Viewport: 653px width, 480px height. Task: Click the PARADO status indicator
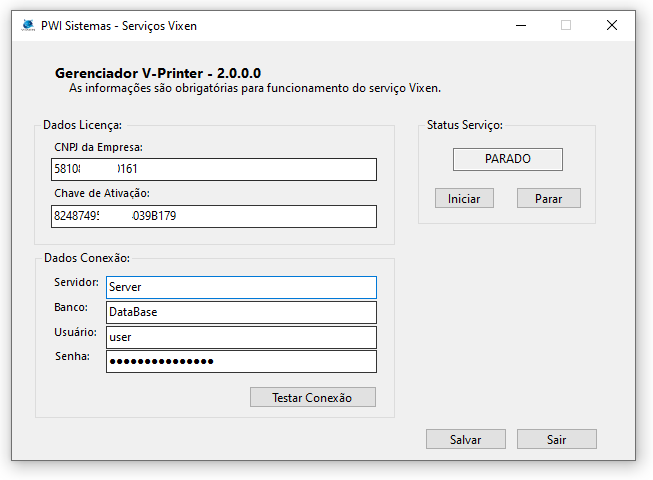coord(508,159)
